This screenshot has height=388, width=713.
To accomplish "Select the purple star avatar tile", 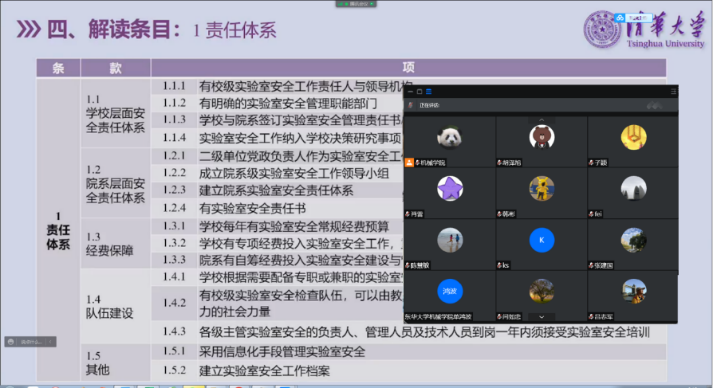I will pyautogui.click(x=450, y=188).
